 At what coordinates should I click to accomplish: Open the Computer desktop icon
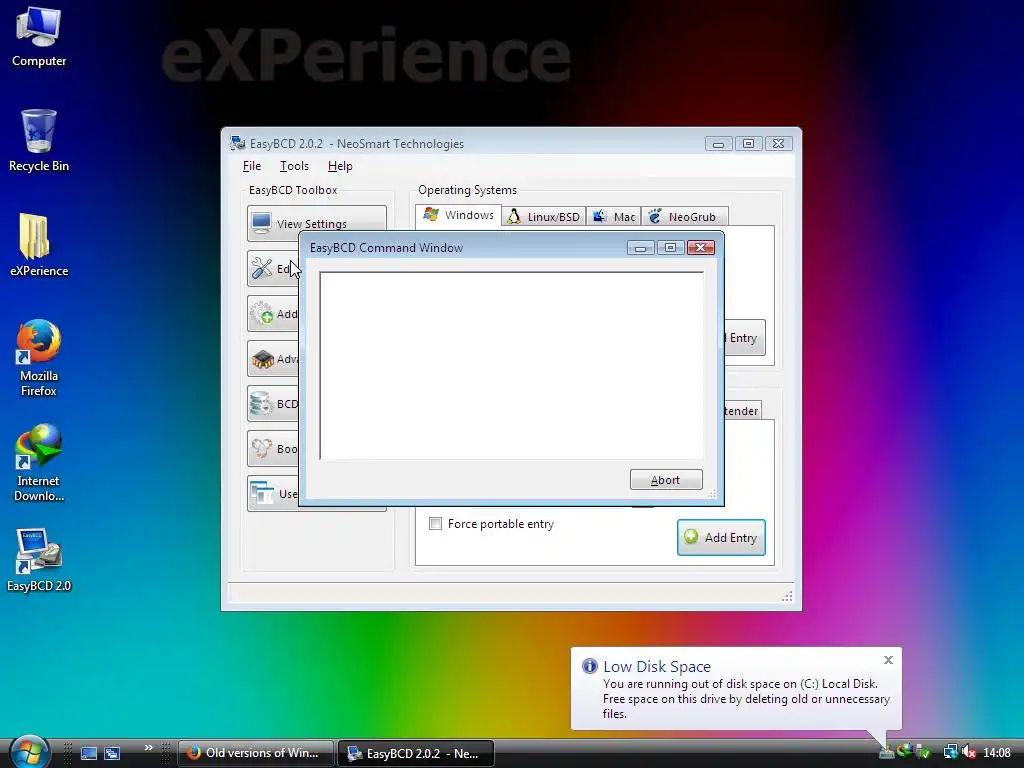coord(39,36)
